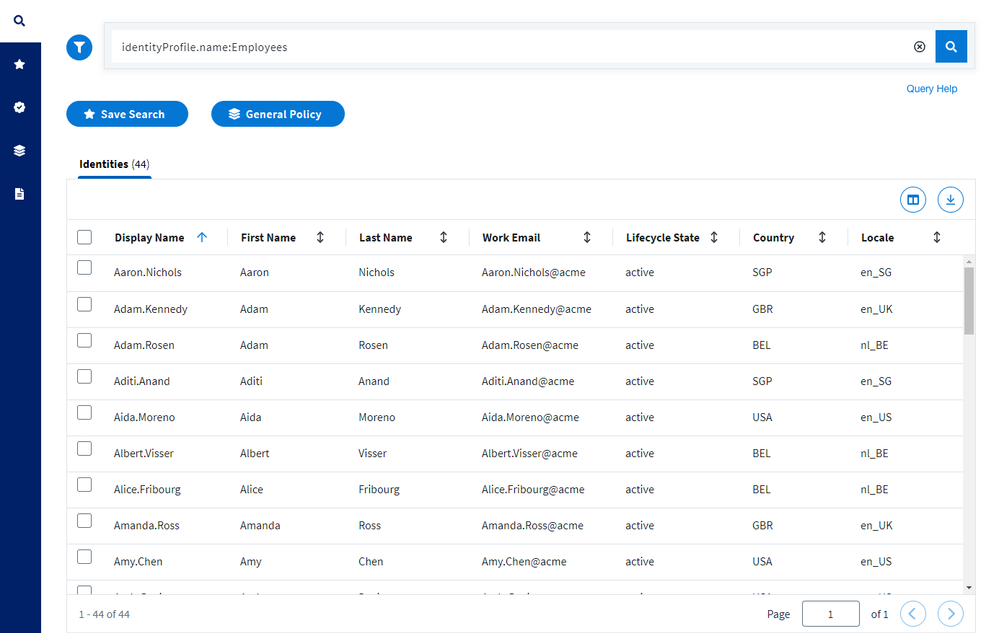Open the column chooser icon

pos(912,200)
